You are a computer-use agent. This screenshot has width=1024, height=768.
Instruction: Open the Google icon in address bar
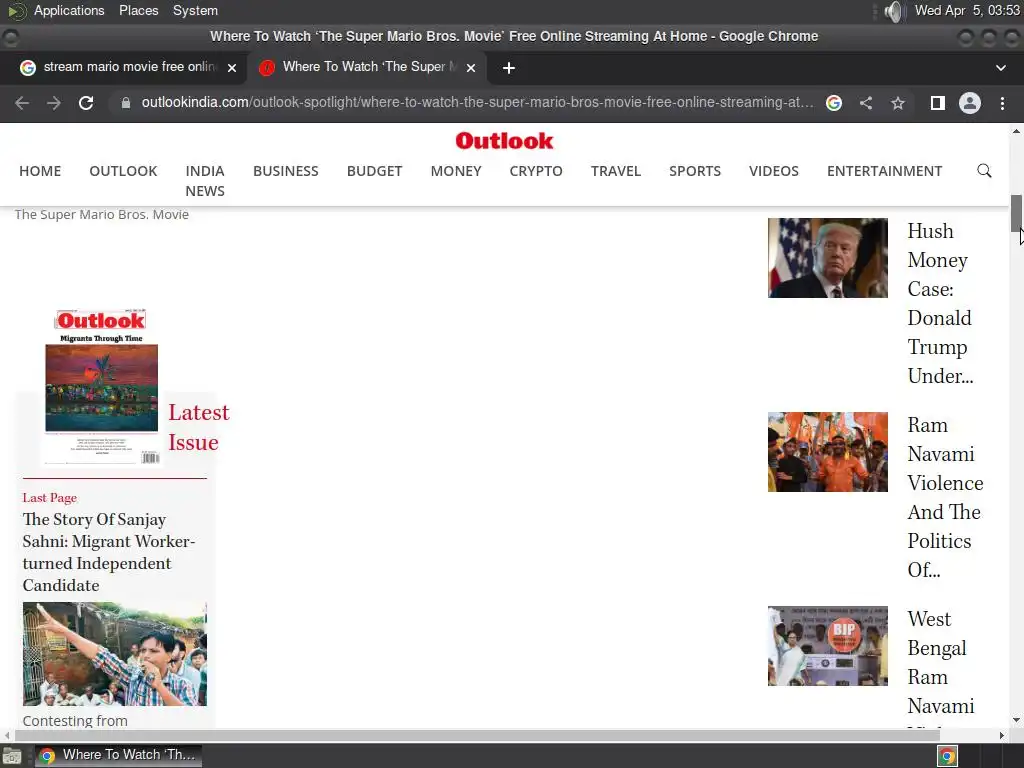tap(833, 103)
